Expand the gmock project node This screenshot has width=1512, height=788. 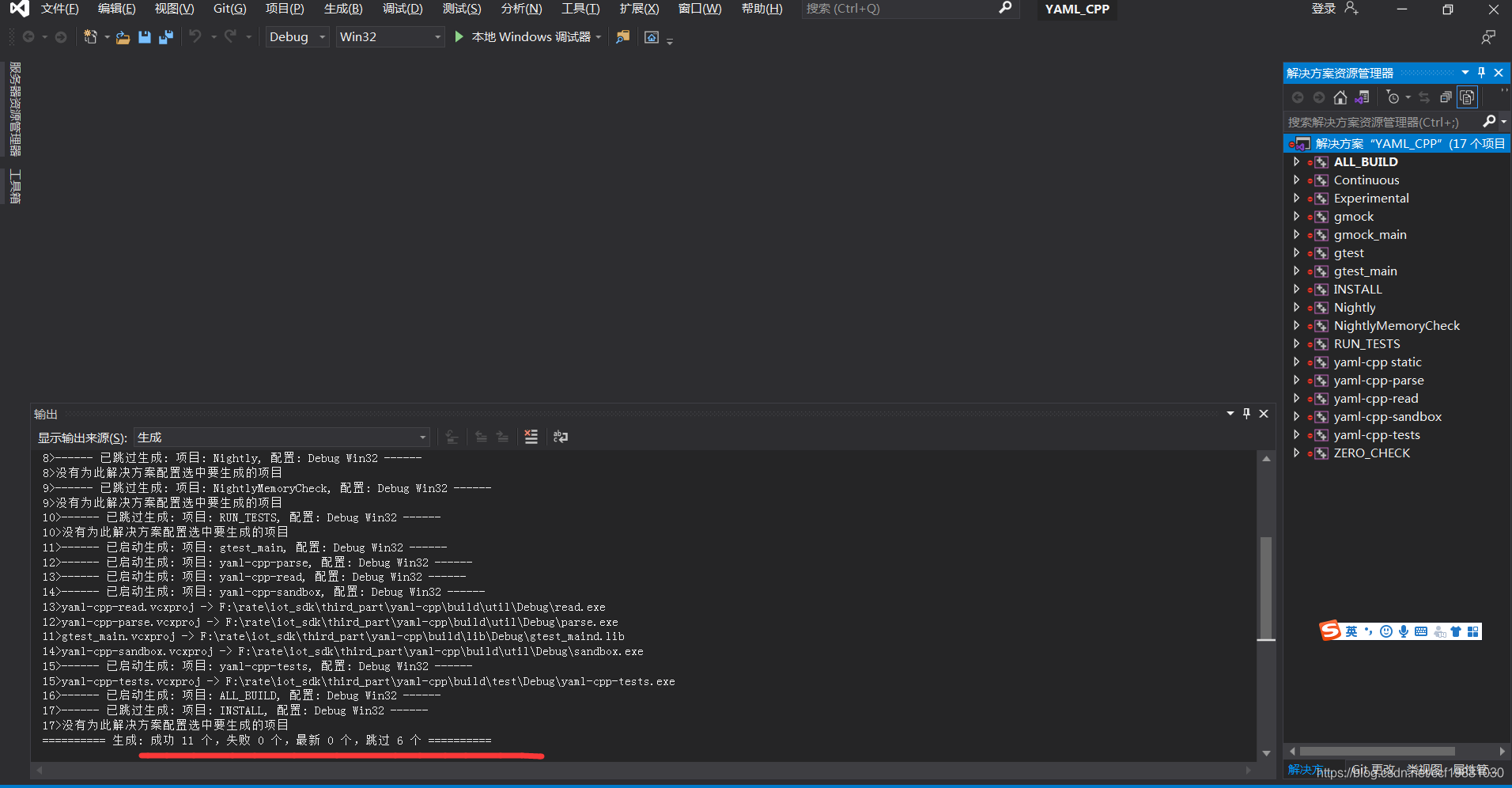pos(1296,216)
